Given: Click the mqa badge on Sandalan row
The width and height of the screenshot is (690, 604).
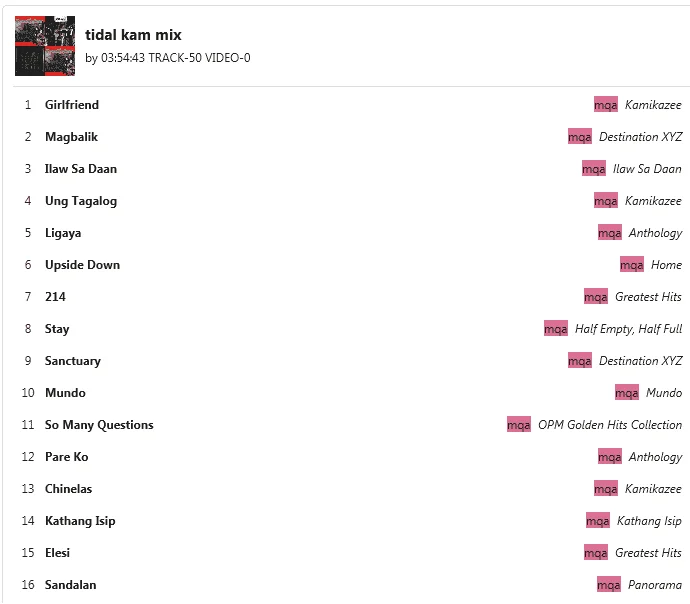Looking at the screenshot, I should point(609,585).
